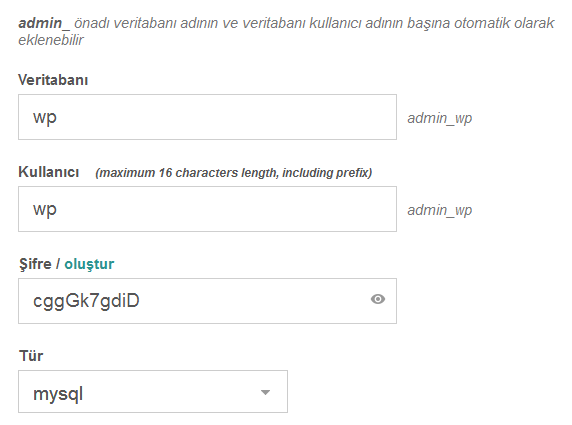
Task: Click the Veritabanı field label
Action: point(53,80)
